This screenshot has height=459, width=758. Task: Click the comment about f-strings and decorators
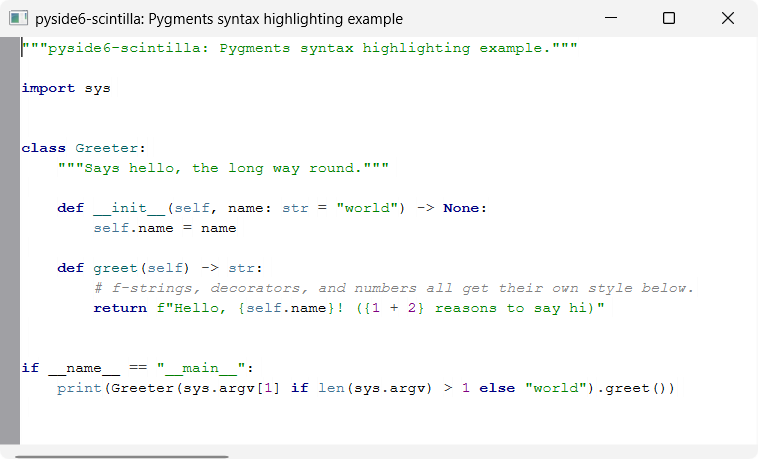[x=394, y=288]
